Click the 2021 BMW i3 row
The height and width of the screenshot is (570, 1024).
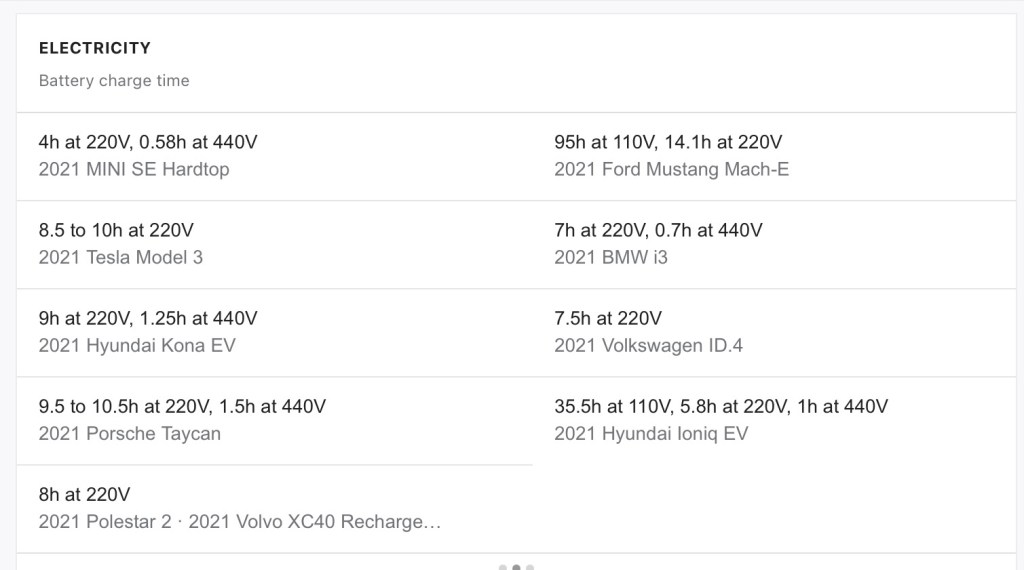click(x=611, y=258)
